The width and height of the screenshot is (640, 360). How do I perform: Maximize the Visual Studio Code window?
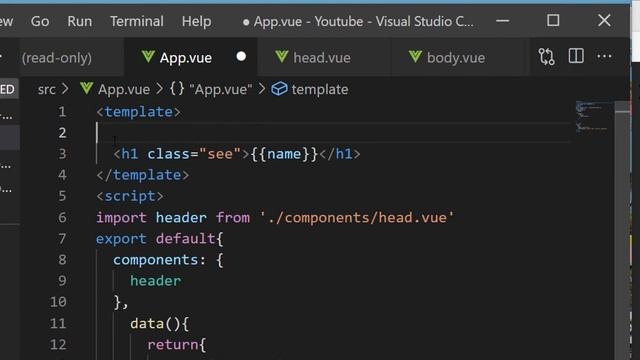553,20
